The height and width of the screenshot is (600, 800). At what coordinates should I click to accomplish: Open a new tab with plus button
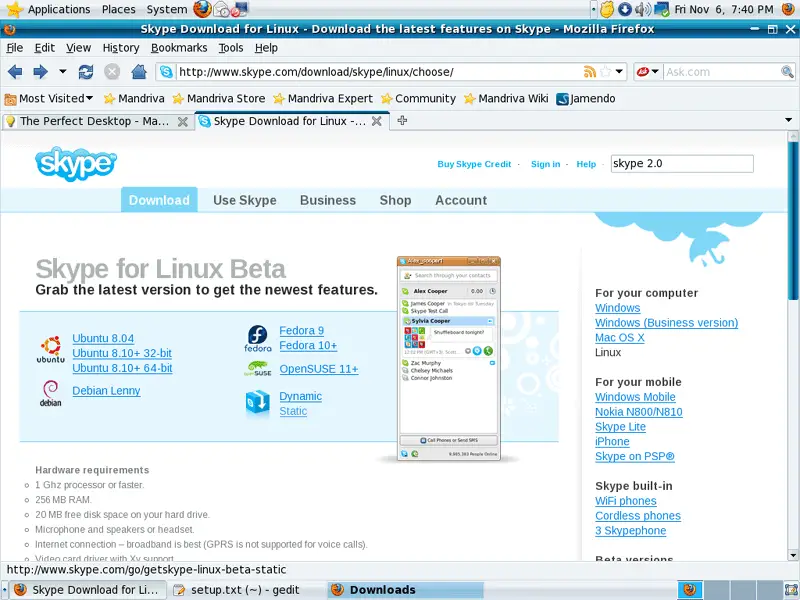tap(402, 120)
